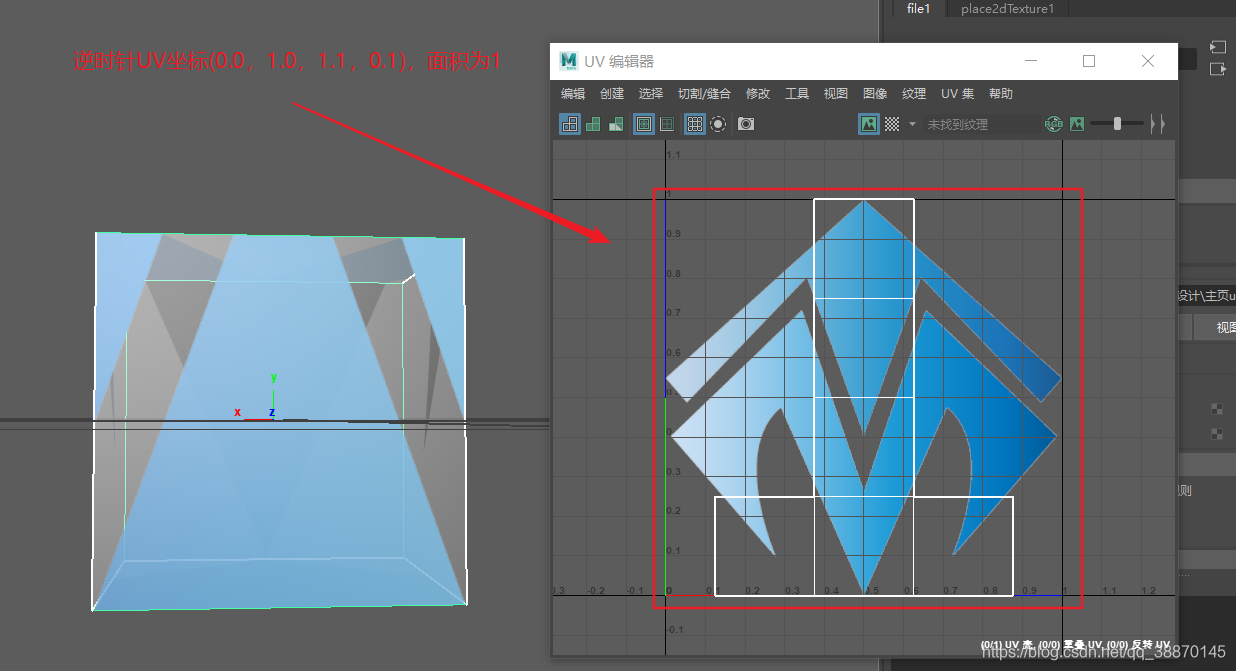Click the Maya logo in UV editor title

(x=569, y=61)
